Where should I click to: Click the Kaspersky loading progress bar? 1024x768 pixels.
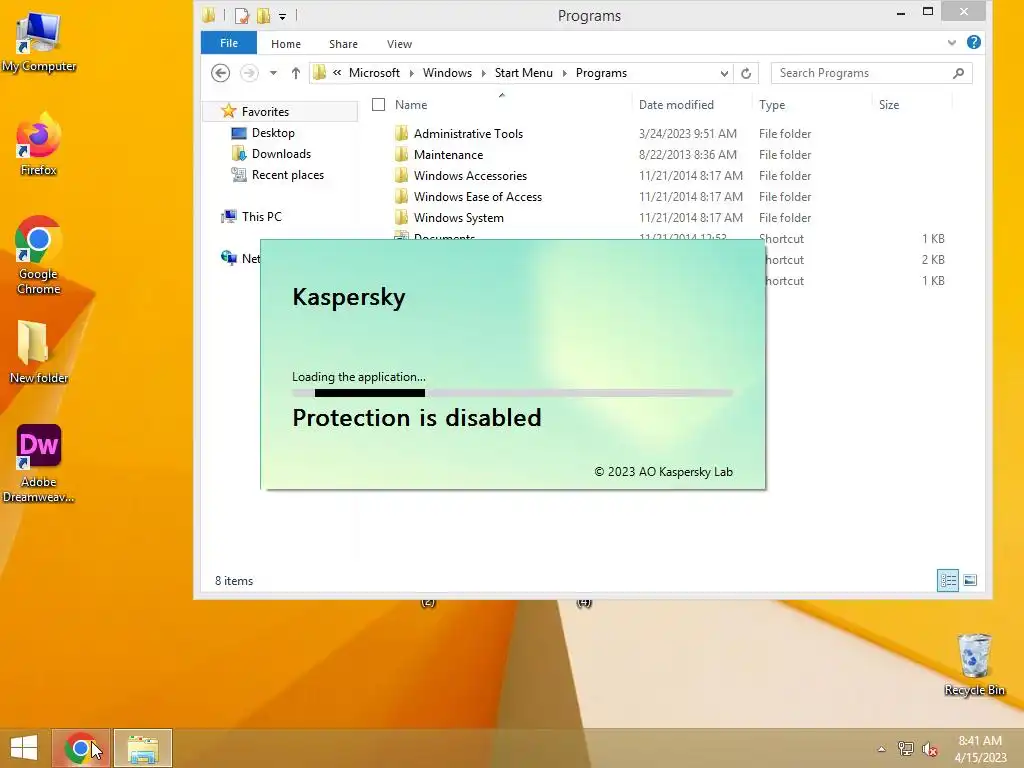point(513,393)
